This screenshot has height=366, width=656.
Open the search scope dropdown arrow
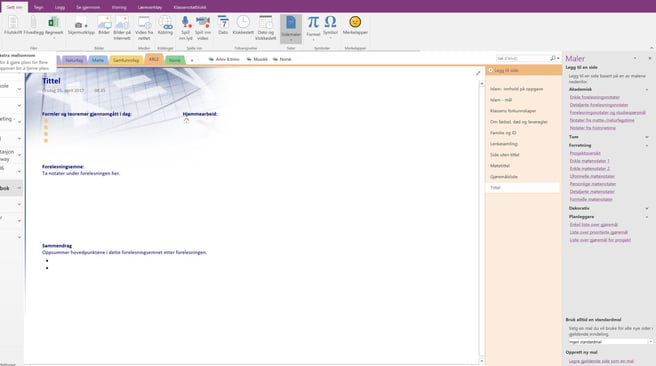click(x=559, y=59)
